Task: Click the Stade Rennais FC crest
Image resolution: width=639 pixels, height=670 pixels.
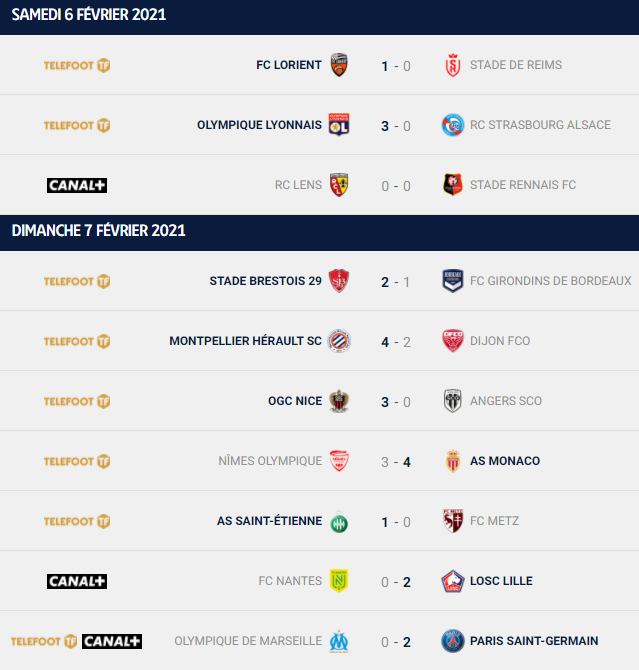Action: click(x=453, y=185)
